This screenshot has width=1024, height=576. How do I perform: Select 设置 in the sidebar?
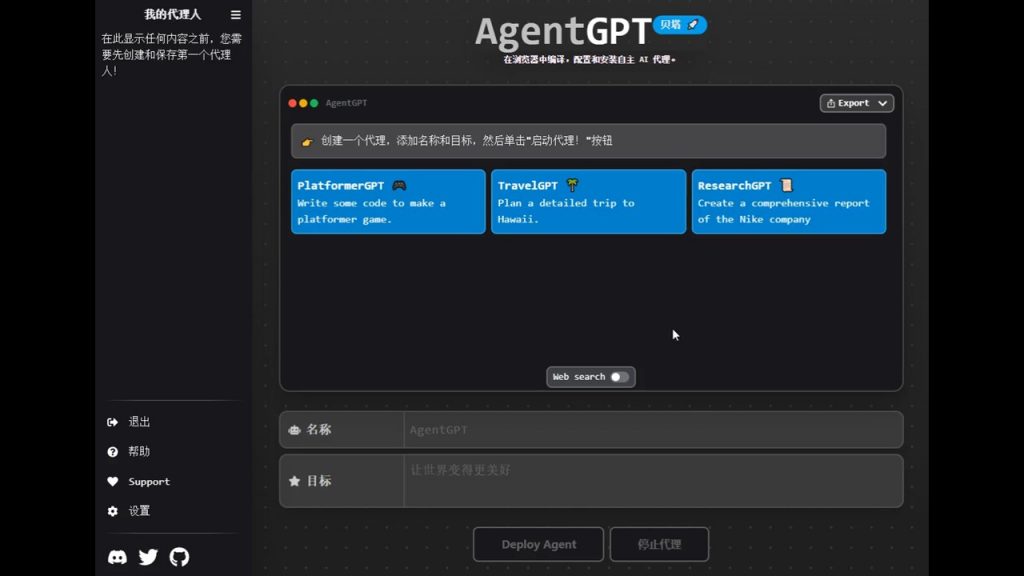pyautogui.click(x=139, y=511)
